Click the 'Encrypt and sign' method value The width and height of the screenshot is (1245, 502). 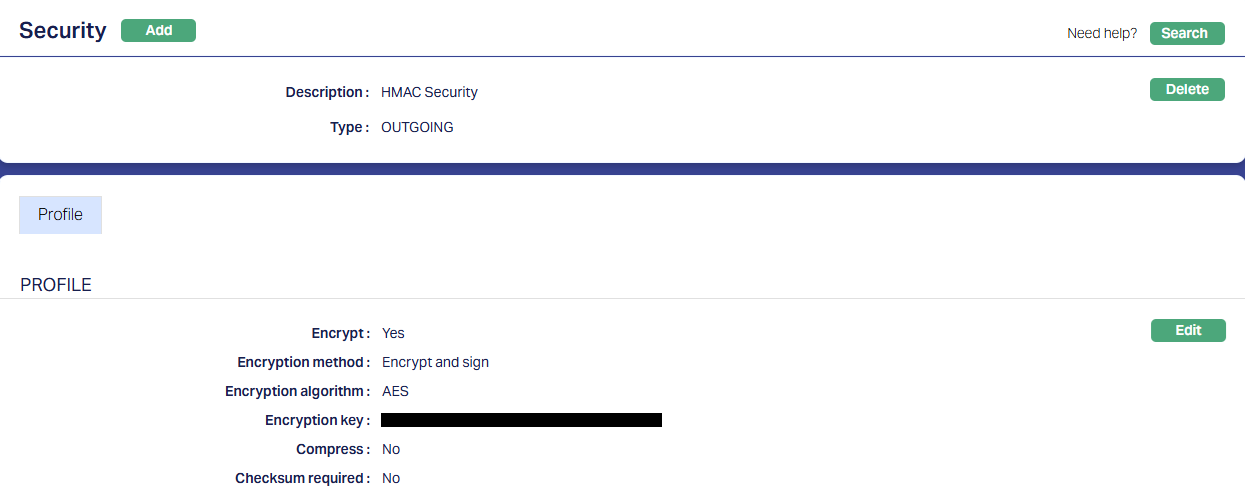click(x=435, y=362)
